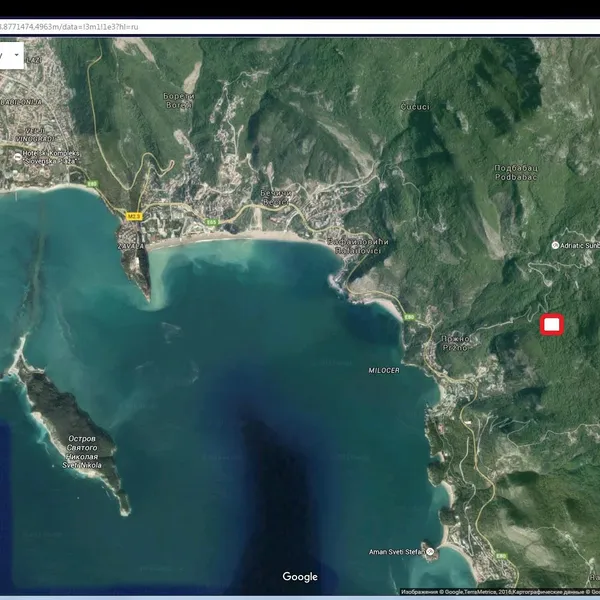Click the browser address bar URL field
The image size is (600, 600).
[300, 27]
